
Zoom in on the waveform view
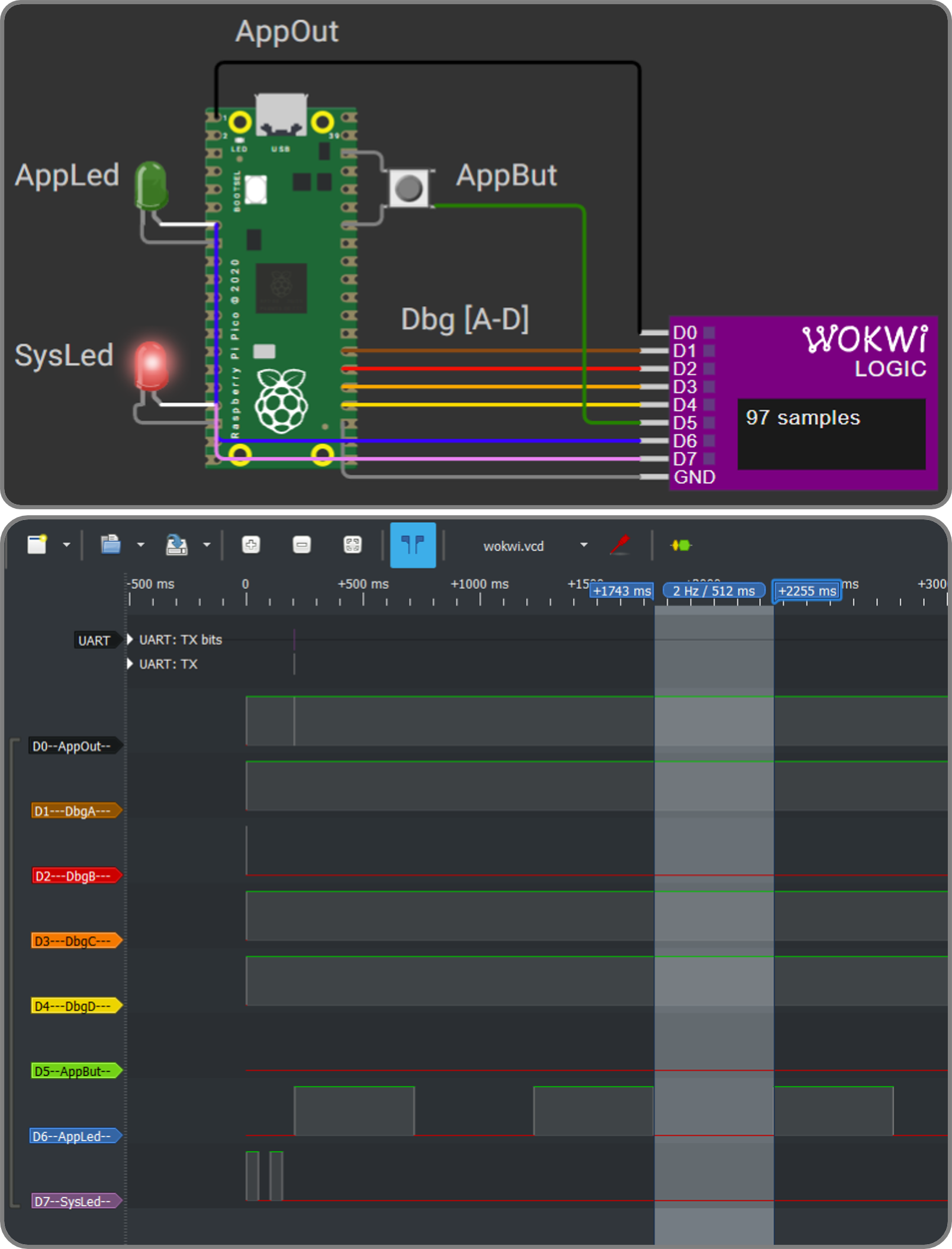pyautogui.click(x=251, y=544)
